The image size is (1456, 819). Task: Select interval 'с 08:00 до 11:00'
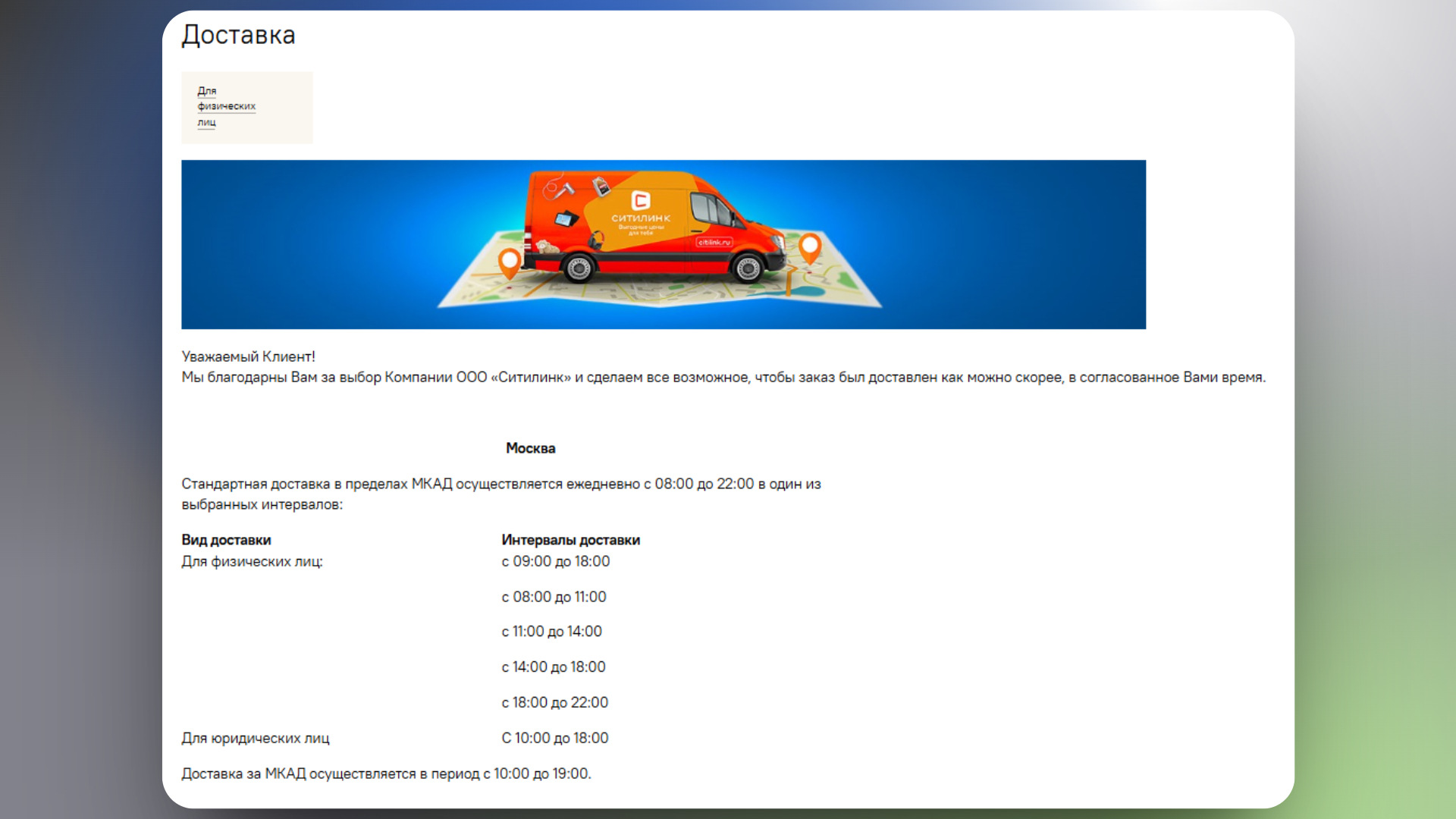coord(554,597)
